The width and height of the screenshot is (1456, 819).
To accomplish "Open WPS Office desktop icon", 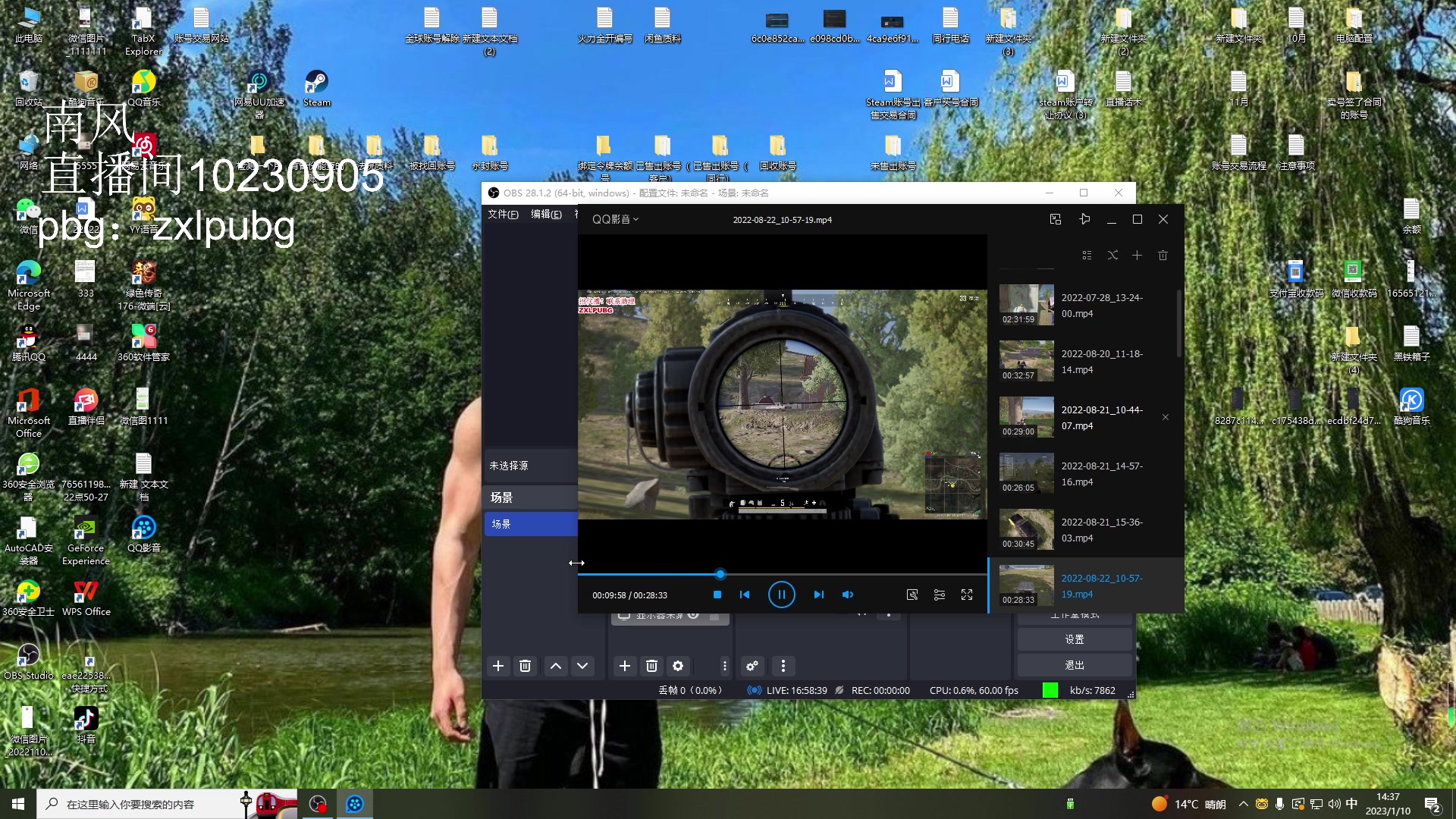I will click(86, 598).
